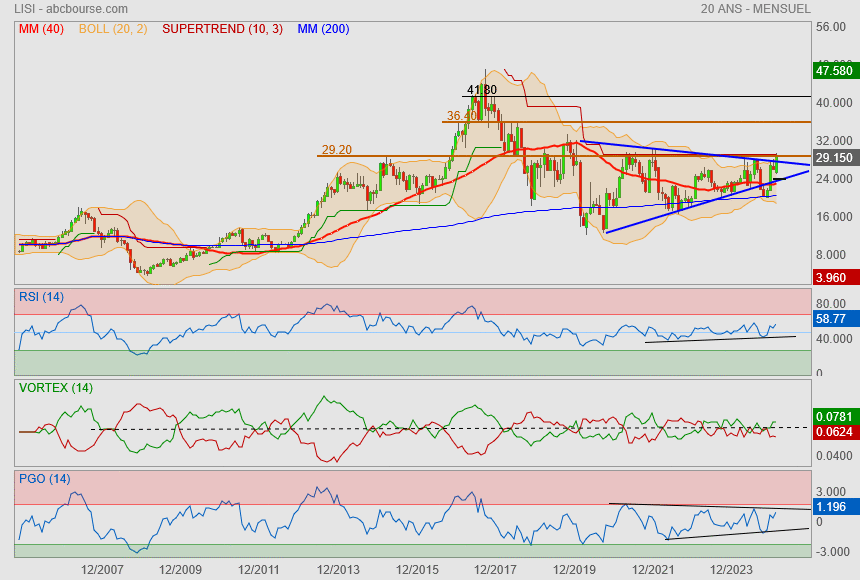
Task: Click the 16.000 price axis label
Action: coord(834,217)
